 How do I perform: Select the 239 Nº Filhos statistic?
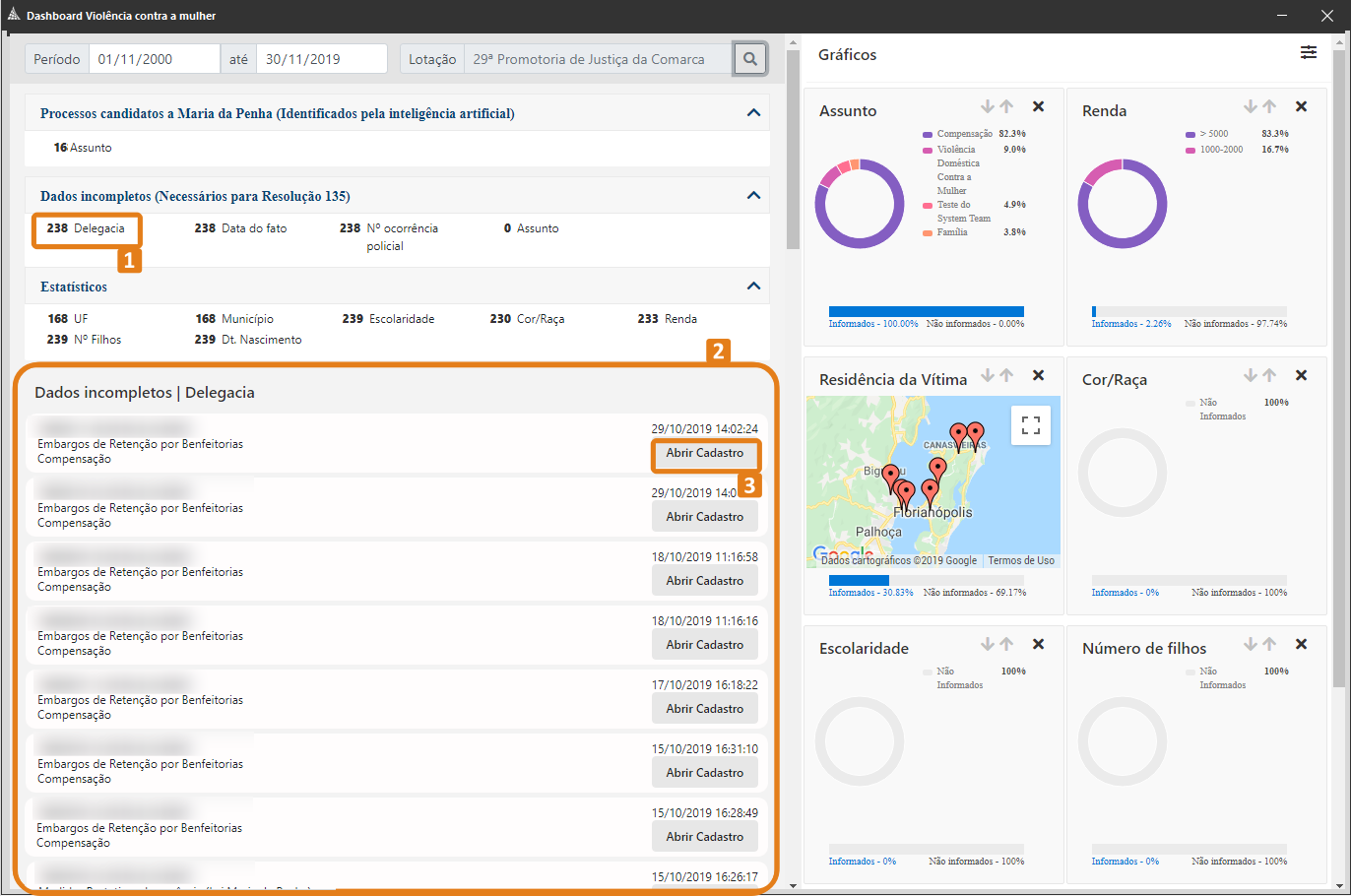click(85, 340)
